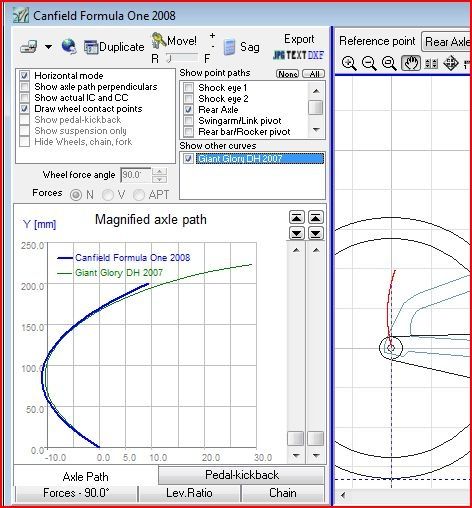This screenshot has width=472, height=508.
Task: Export as TEXT
Action: [297, 55]
